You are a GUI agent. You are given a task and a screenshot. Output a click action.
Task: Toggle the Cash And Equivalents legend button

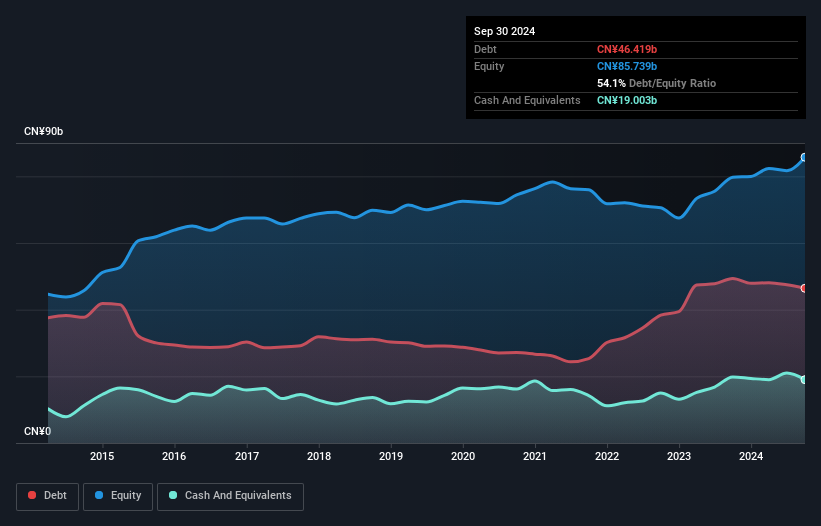[x=230, y=496]
